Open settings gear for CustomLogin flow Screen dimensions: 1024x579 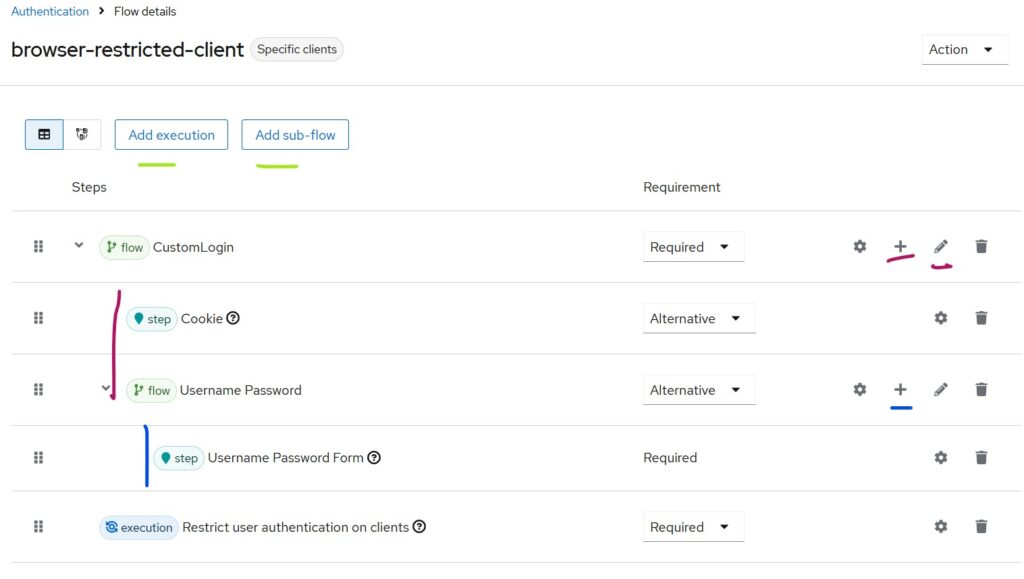coord(860,246)
